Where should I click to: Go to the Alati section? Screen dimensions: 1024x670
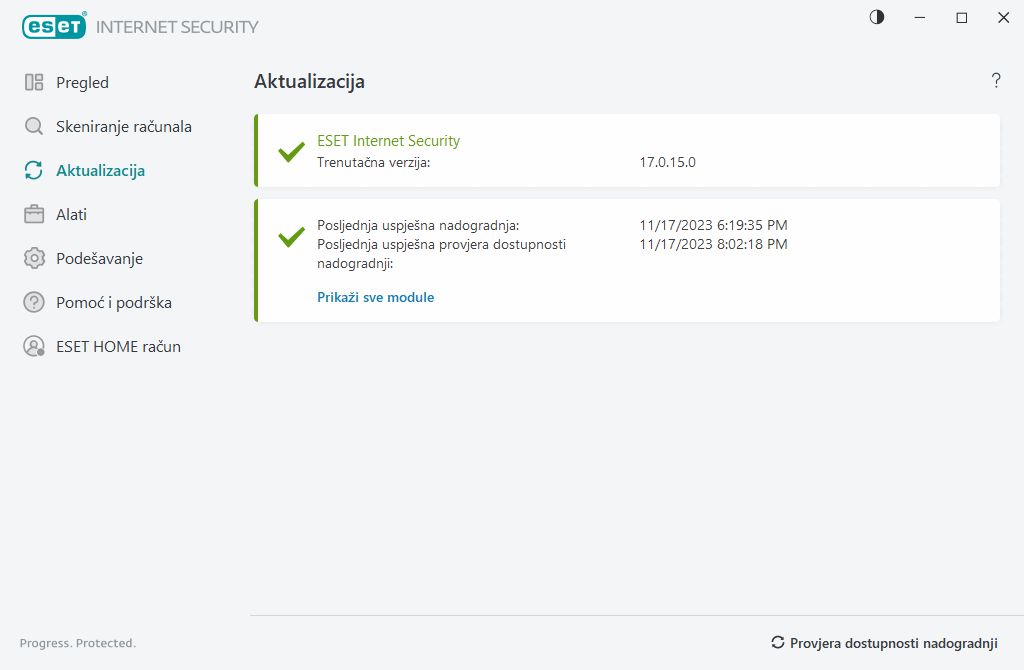72,215
